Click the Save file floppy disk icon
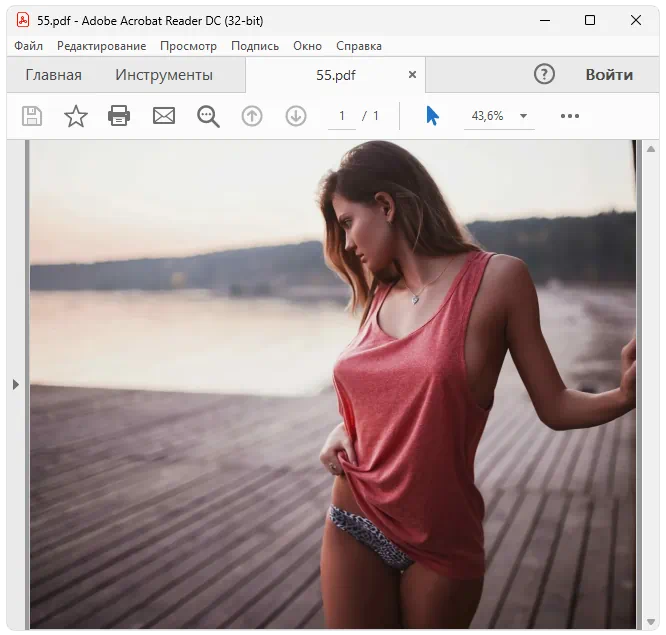This screenshot has height=635, width=666. pos(32,116)
